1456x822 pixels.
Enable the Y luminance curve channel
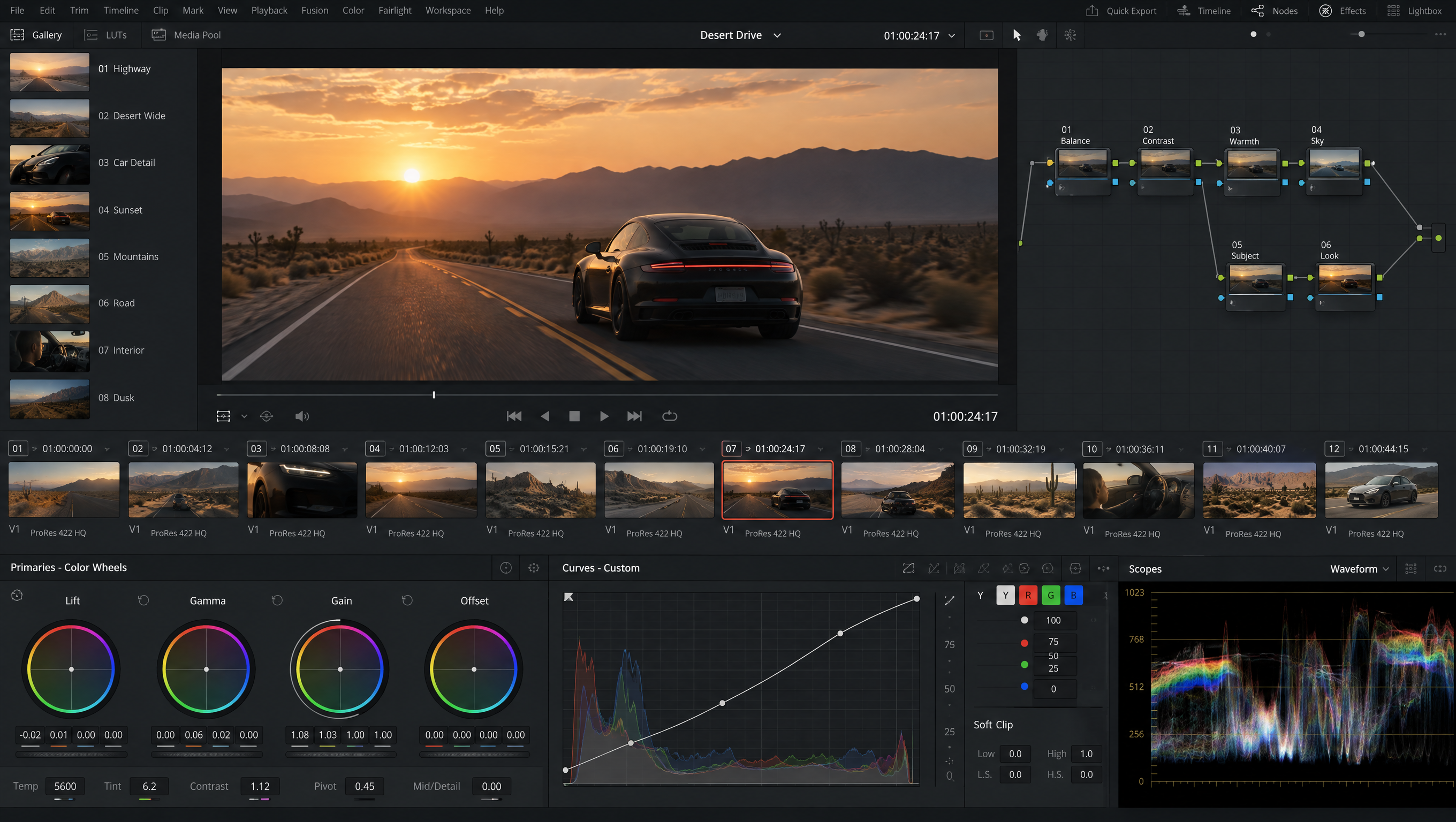point(1005,595)
